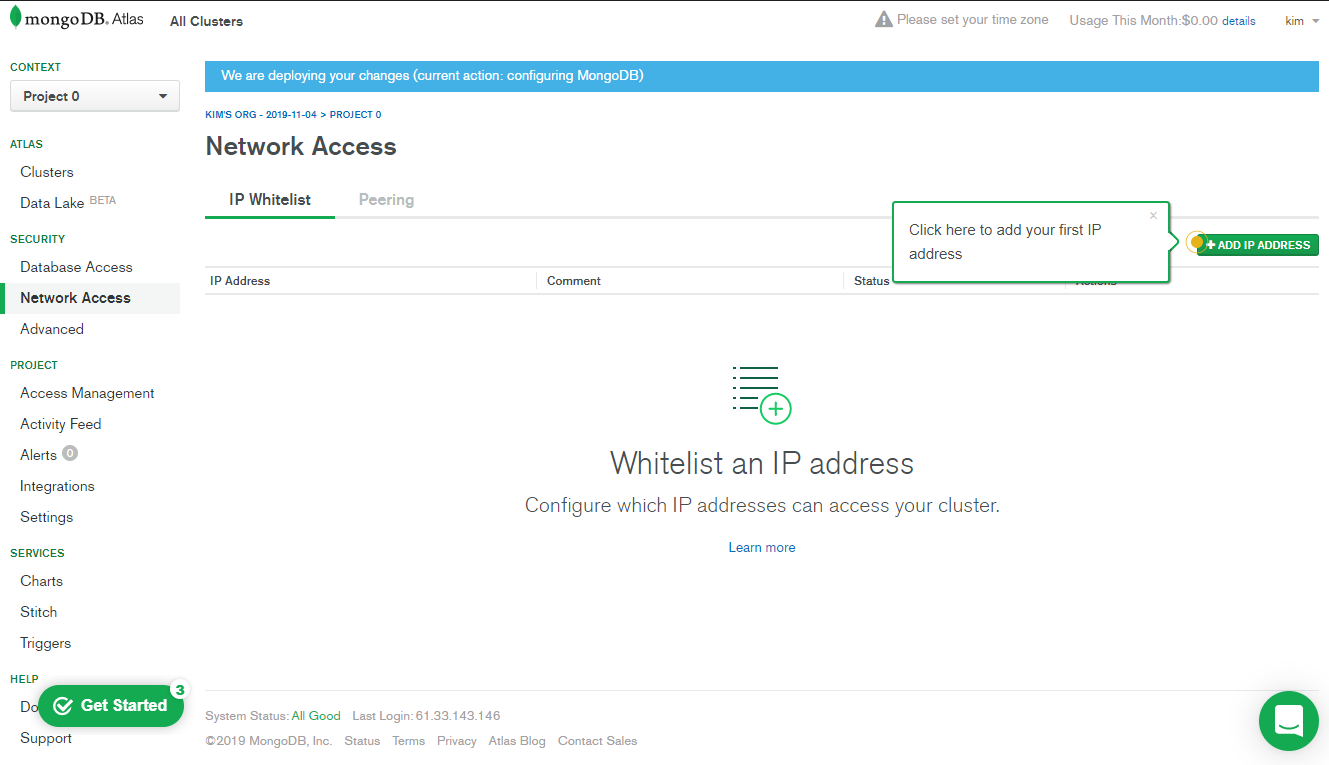Open usage details link
Image resolution: width=1329 pixels, height=765 pixels.
(1238, 21)
